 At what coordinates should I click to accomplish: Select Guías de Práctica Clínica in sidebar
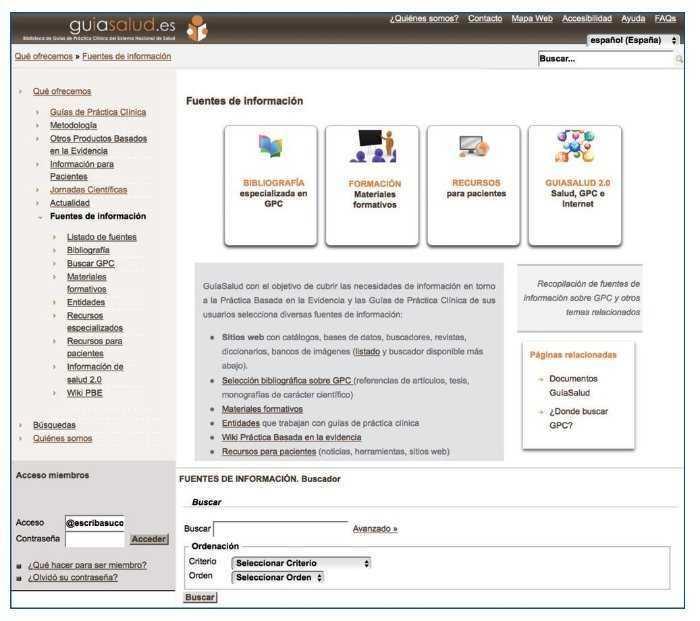[x=97, y=112]
